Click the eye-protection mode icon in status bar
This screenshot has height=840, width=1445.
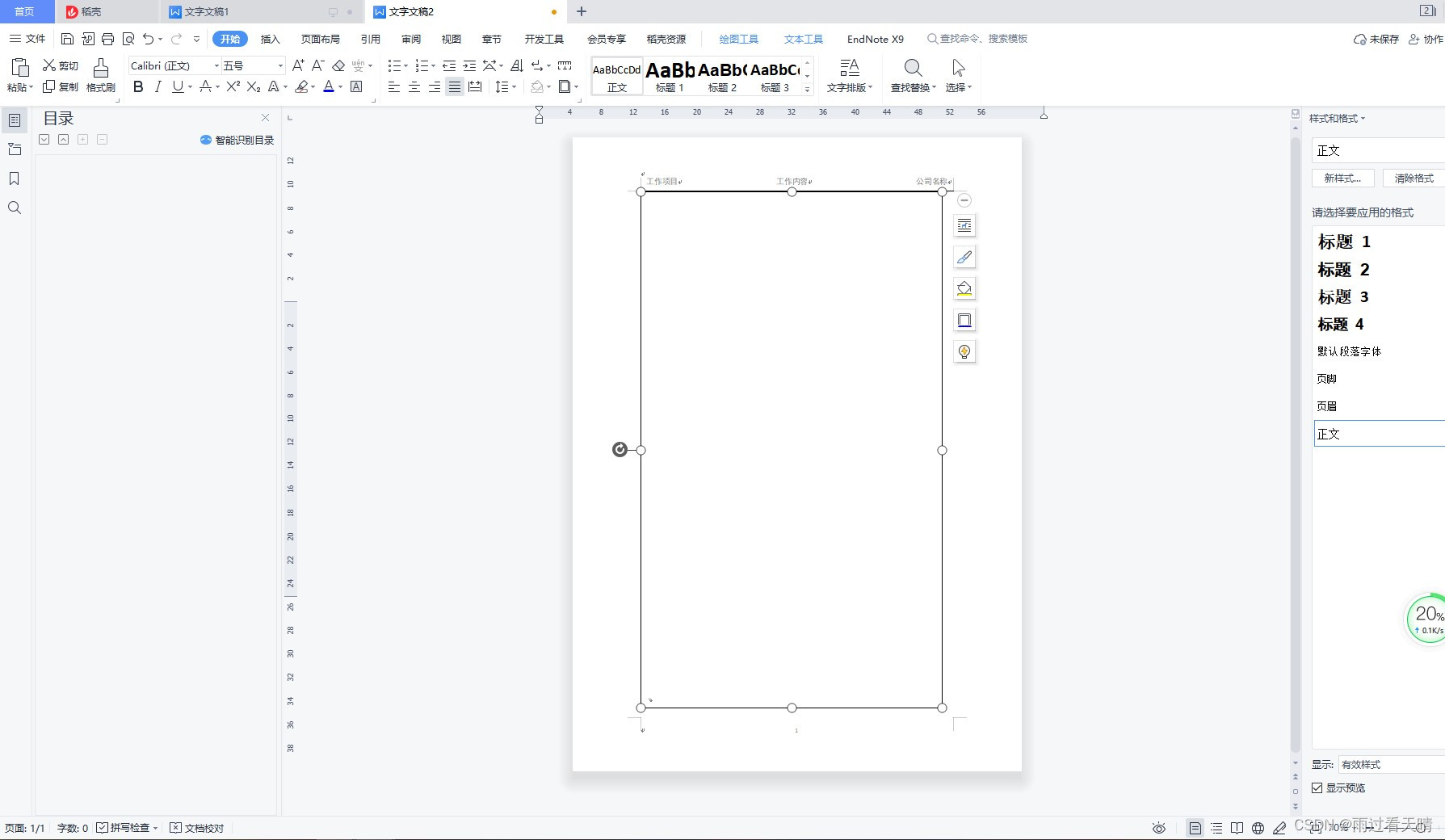pos(1159,828)
